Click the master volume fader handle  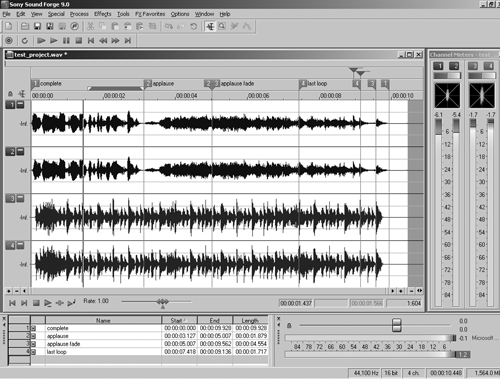click(396, 325)
